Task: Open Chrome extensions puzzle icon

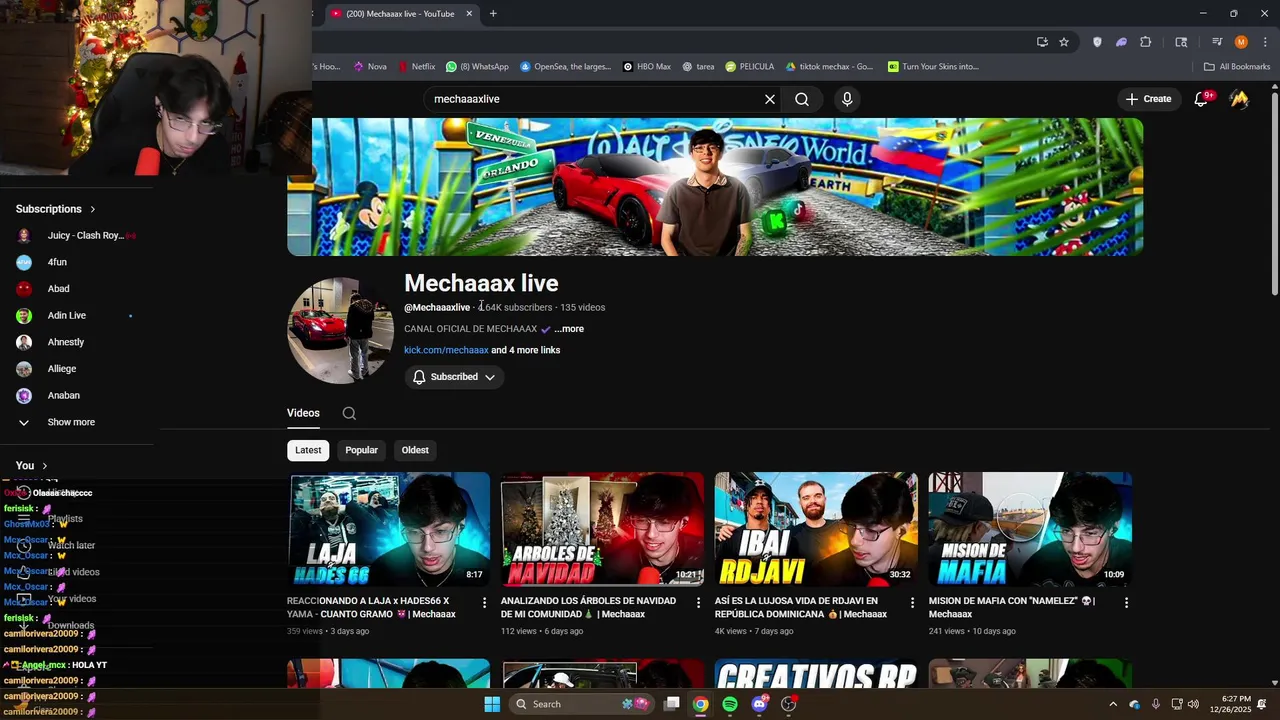Action: (1146, 42)
